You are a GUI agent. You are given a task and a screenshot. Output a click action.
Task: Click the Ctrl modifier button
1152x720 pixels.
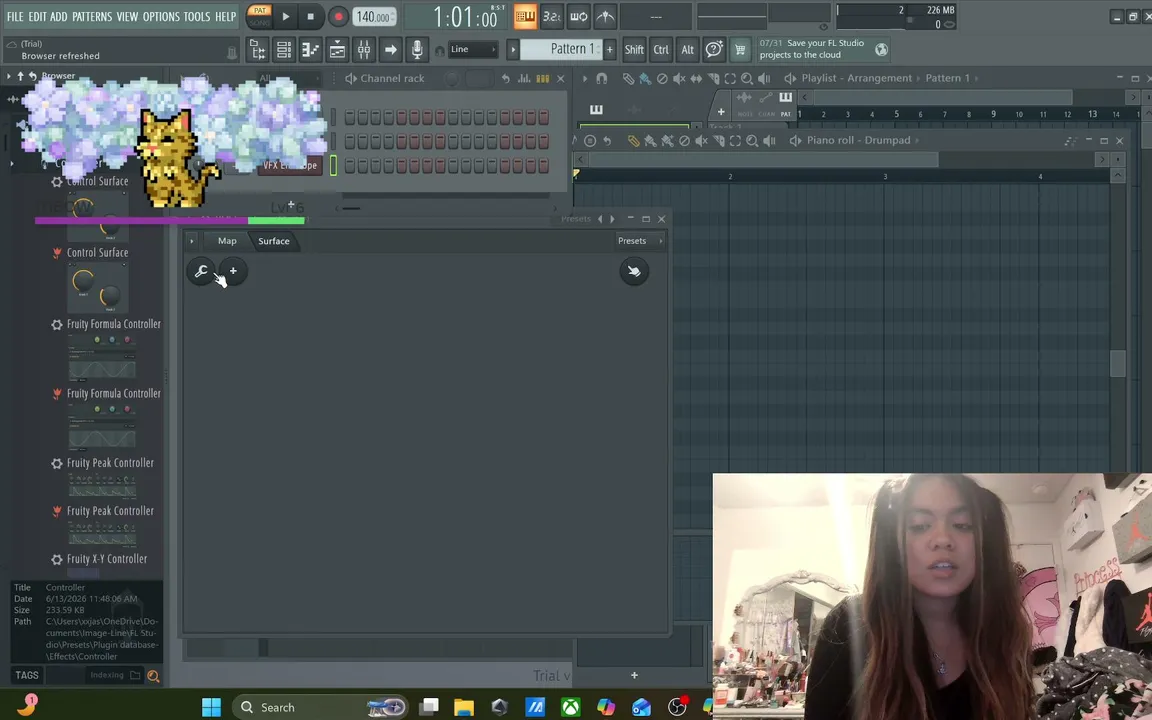660,49
